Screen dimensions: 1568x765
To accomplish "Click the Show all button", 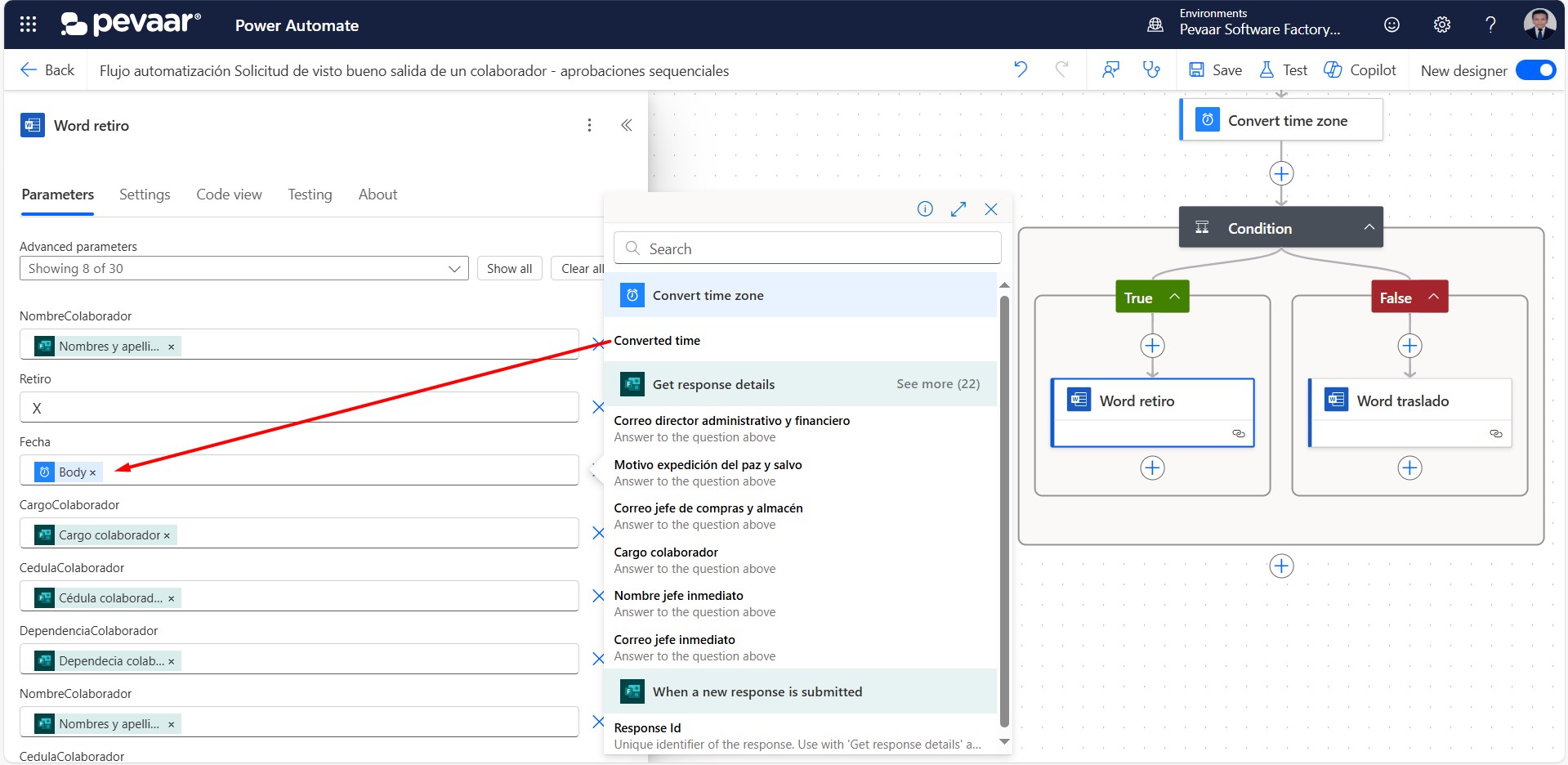I will pyautogui.click(x=509, y=268).
